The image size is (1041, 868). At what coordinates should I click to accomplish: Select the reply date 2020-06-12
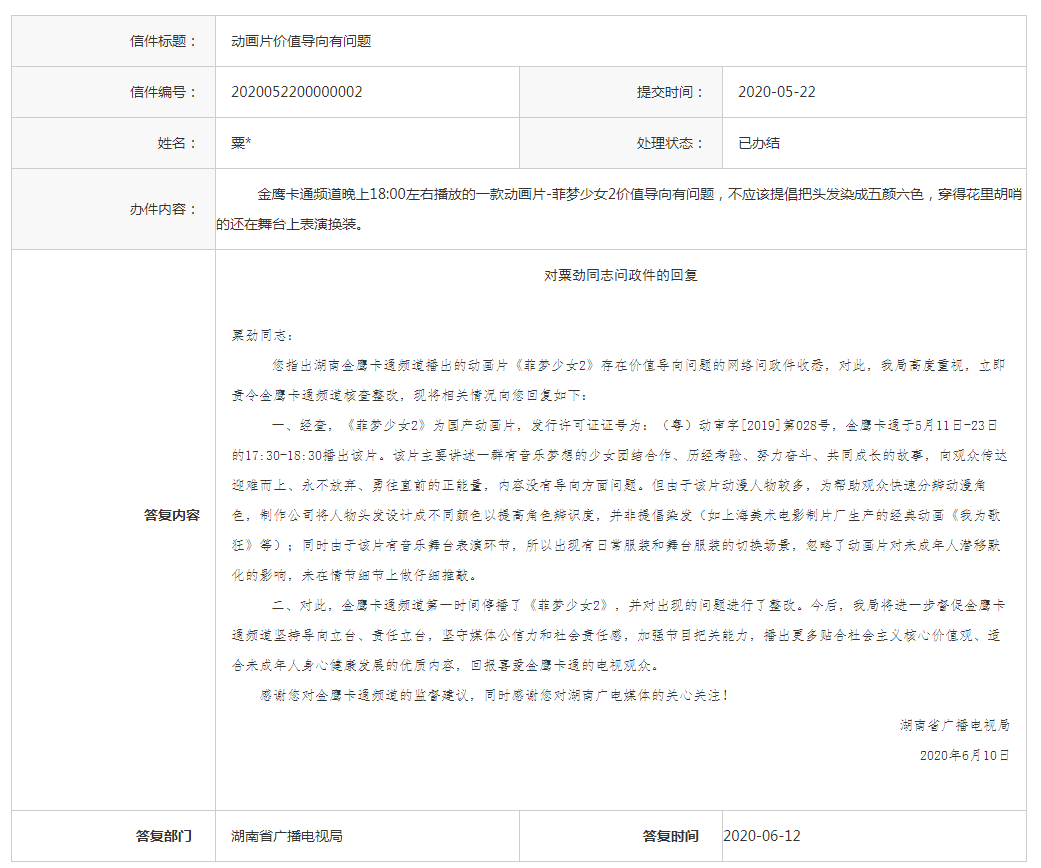coord(762,836)
